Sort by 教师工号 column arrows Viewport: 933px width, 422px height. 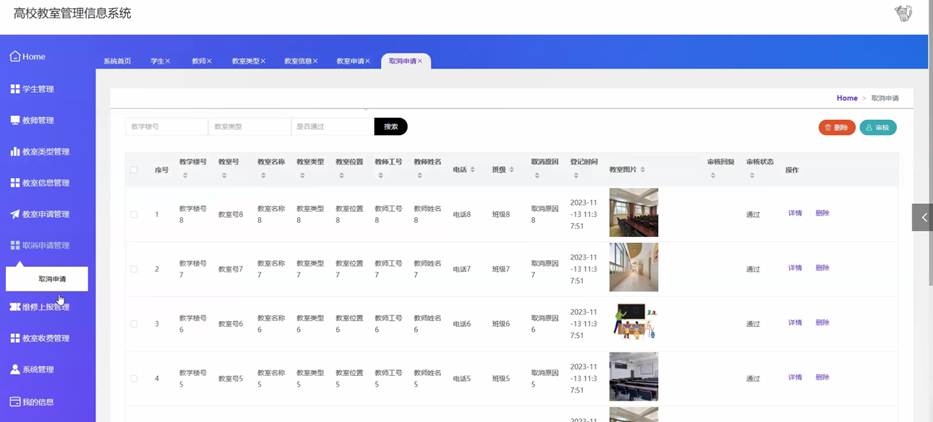(381, 176)
